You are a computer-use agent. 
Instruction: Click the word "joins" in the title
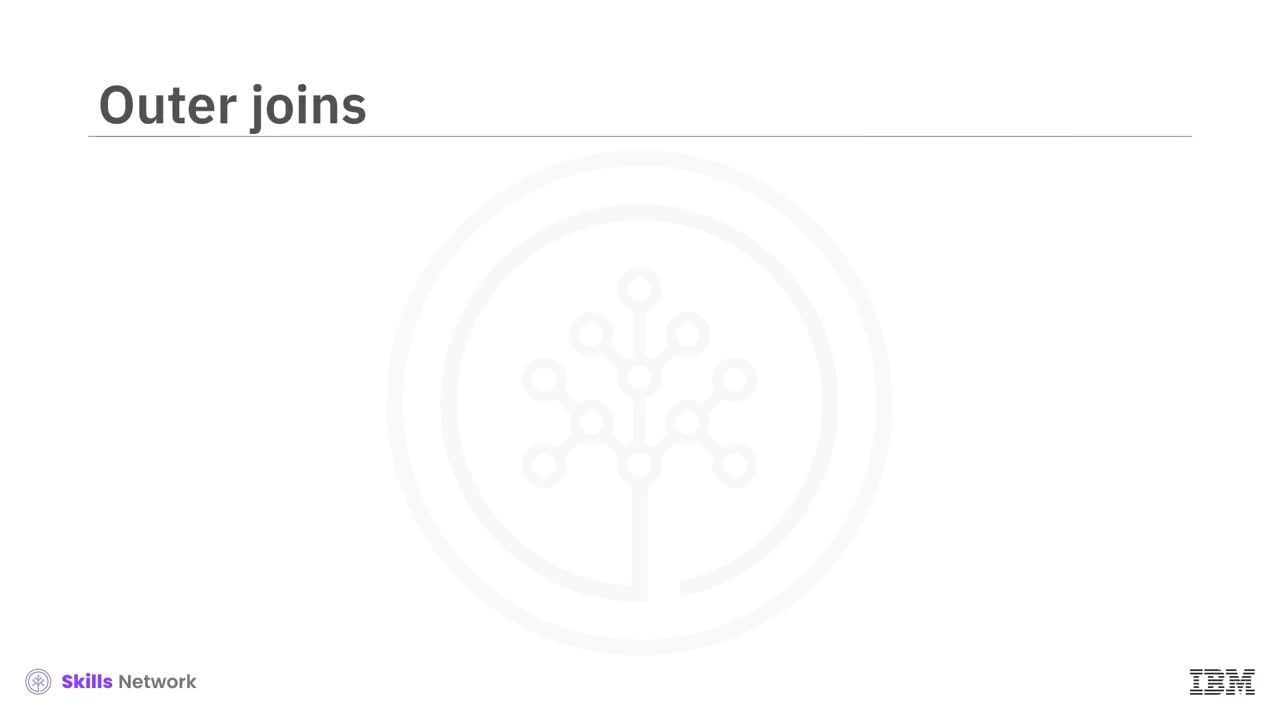(x=308, y=107)
